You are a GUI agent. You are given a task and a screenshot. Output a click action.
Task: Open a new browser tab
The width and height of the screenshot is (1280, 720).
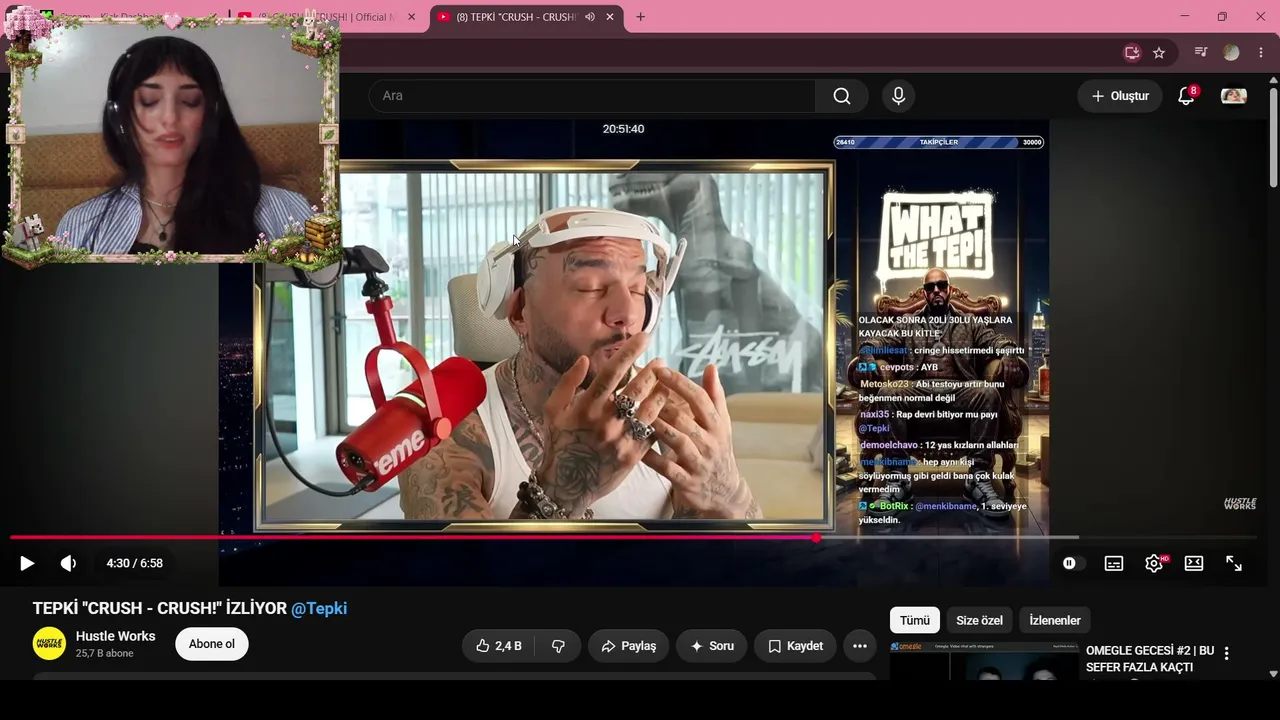(640, 17)
